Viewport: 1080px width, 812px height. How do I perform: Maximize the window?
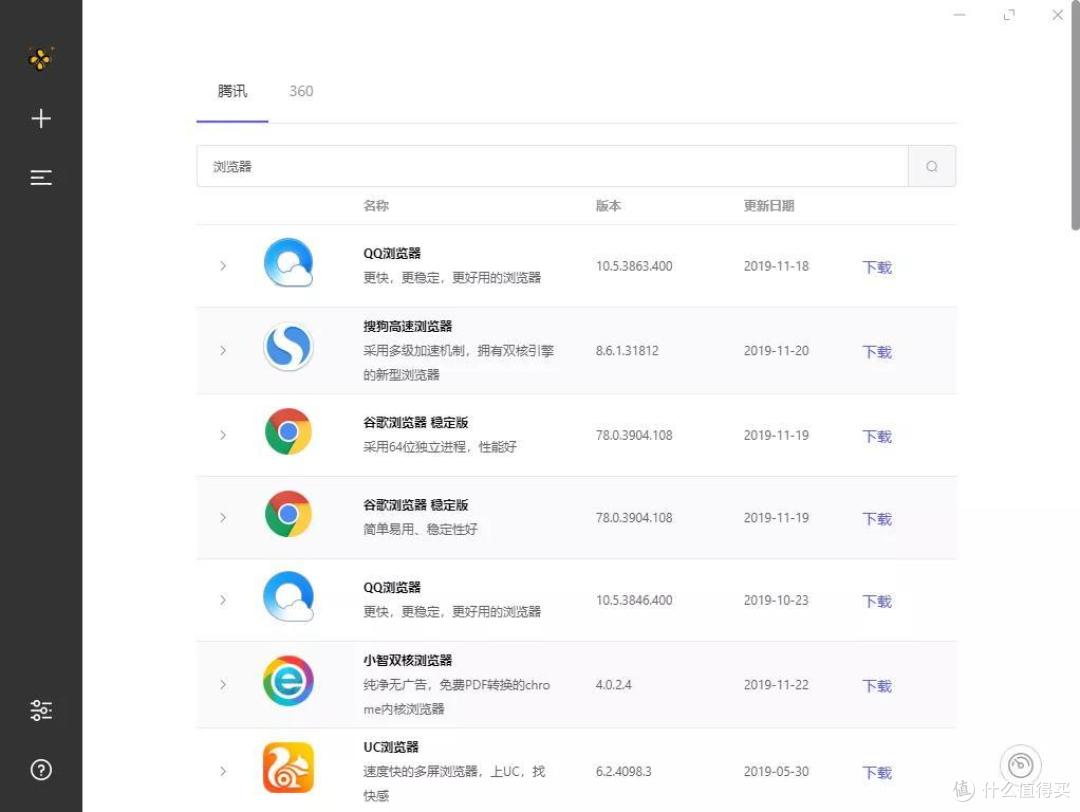[1009, 14]
